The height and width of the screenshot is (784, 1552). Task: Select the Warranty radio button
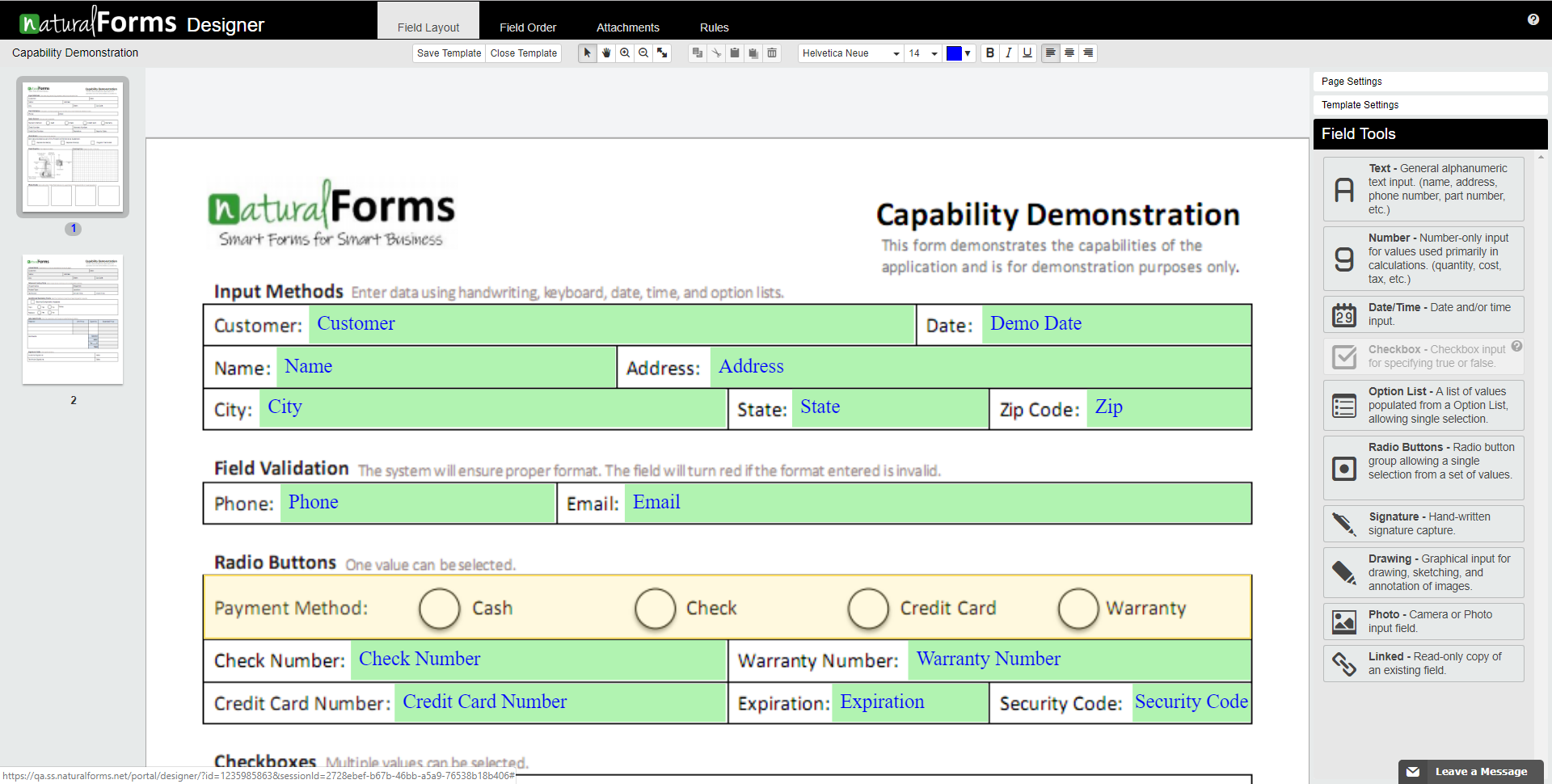(1078, 609)
